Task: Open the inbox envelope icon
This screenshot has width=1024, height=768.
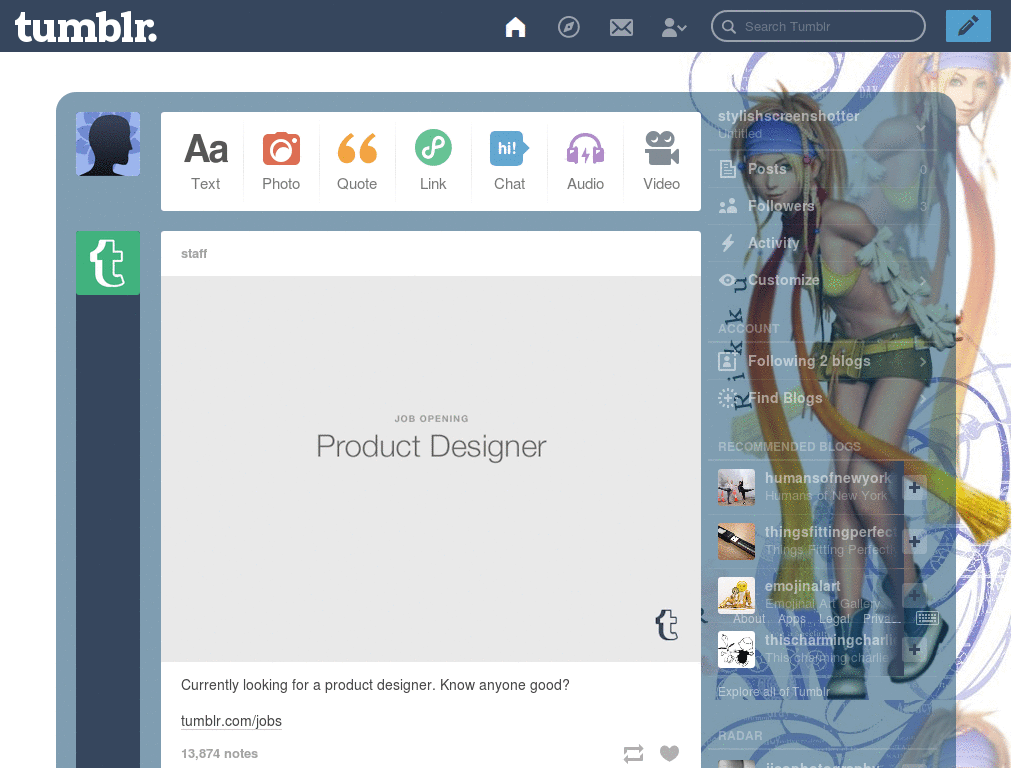Action: click(x=621, y=27)
